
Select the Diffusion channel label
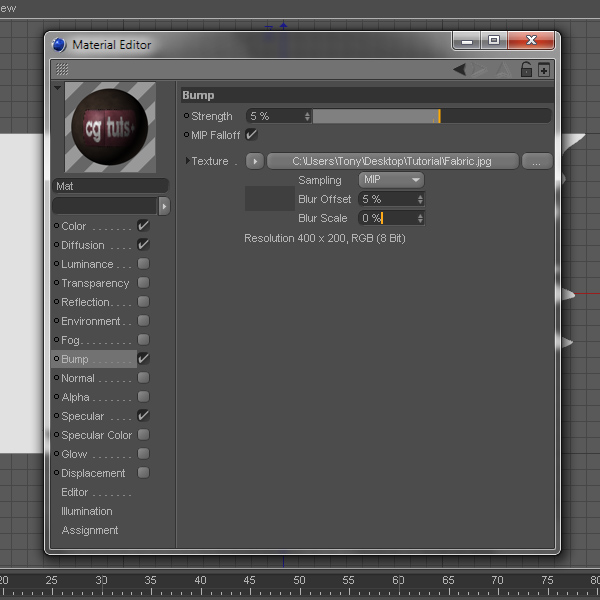point(83,245)
